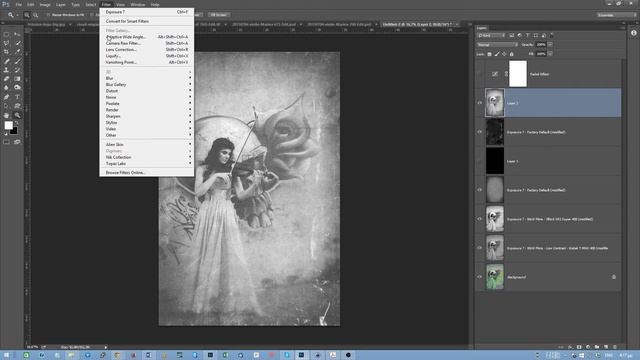Select the Pen tool
Image resolution: width=640 pixels, height=360 pixels.
[7, 97]
